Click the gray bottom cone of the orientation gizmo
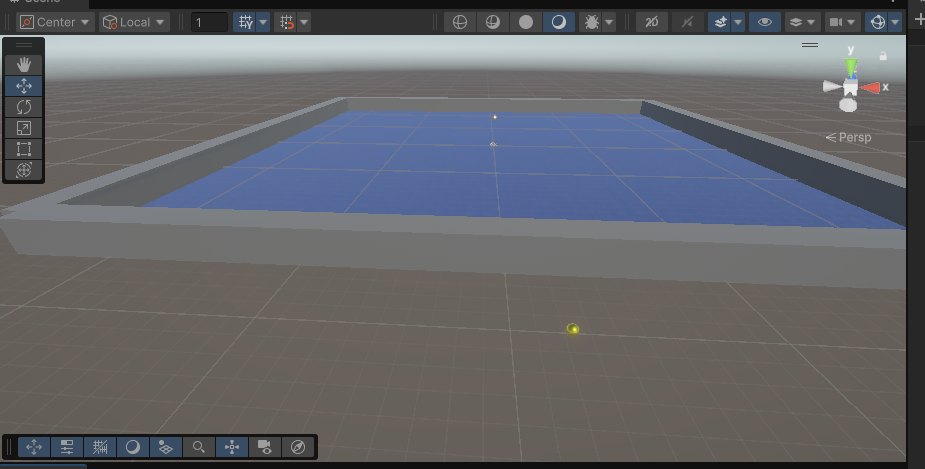Image resolution: width=925 pixels, height=469 pixels. coord(848,105)
